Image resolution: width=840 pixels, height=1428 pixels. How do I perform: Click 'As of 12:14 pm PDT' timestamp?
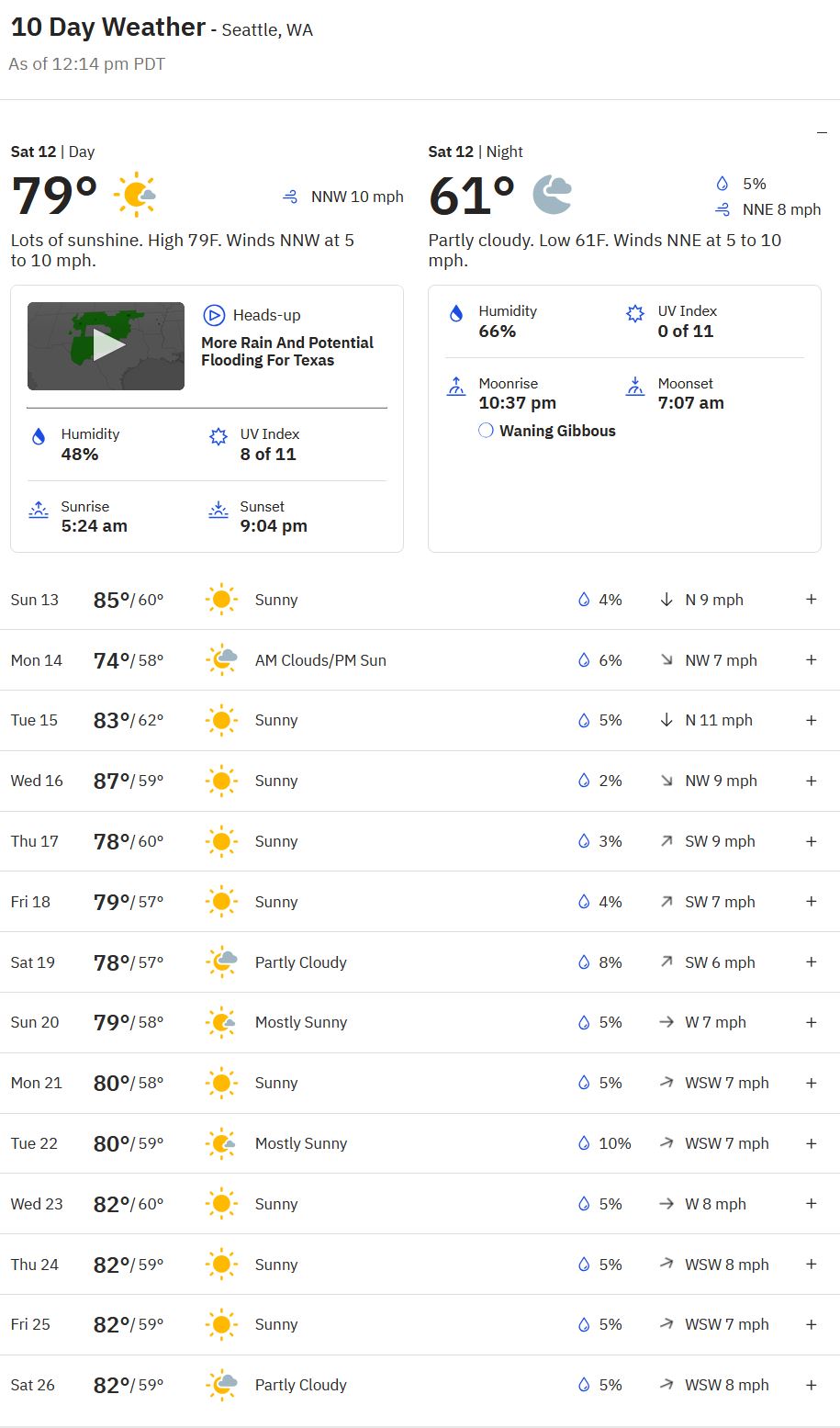click(x=86, y=63)
